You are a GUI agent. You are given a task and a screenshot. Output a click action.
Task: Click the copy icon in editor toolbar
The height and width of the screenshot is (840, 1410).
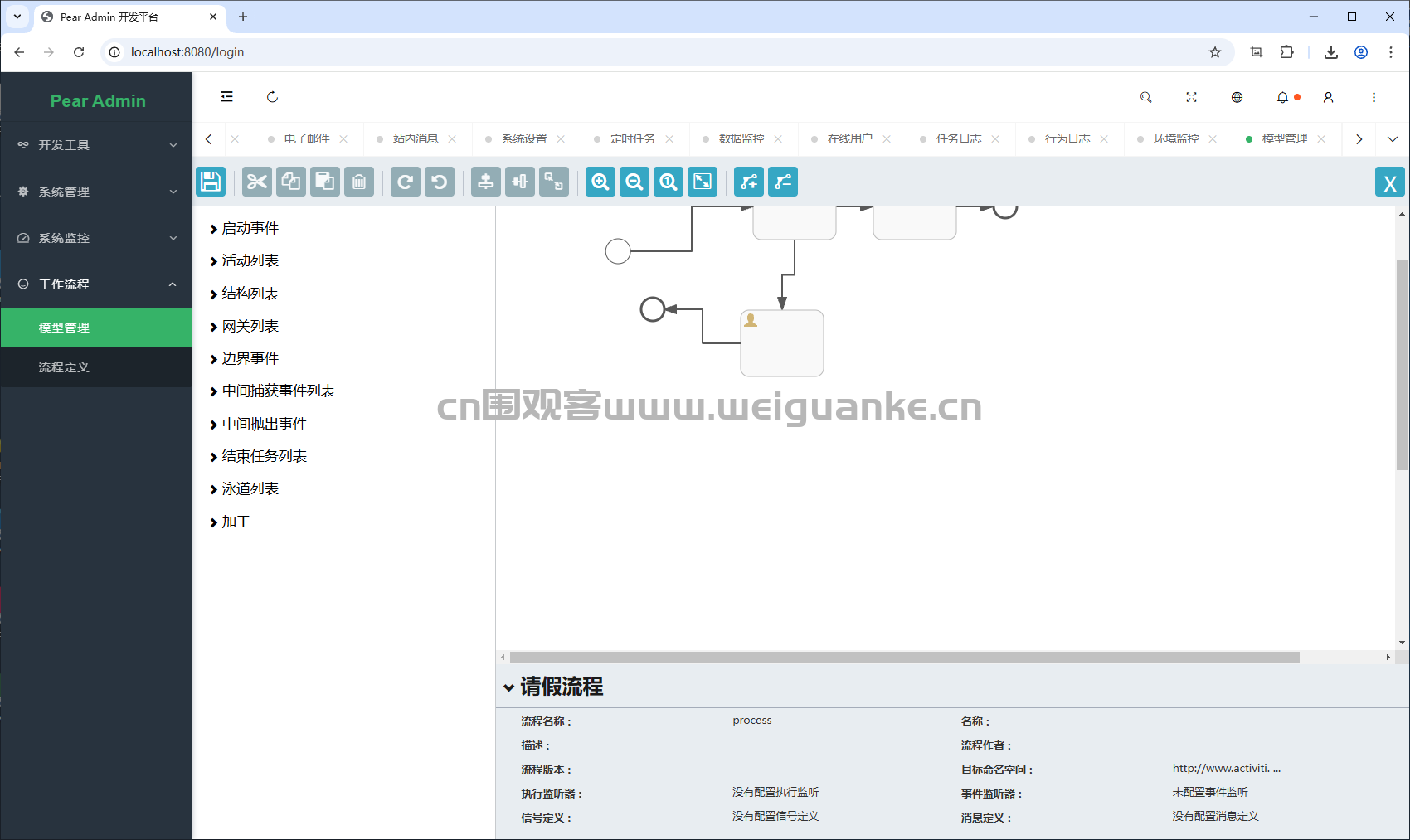(291, 182)
